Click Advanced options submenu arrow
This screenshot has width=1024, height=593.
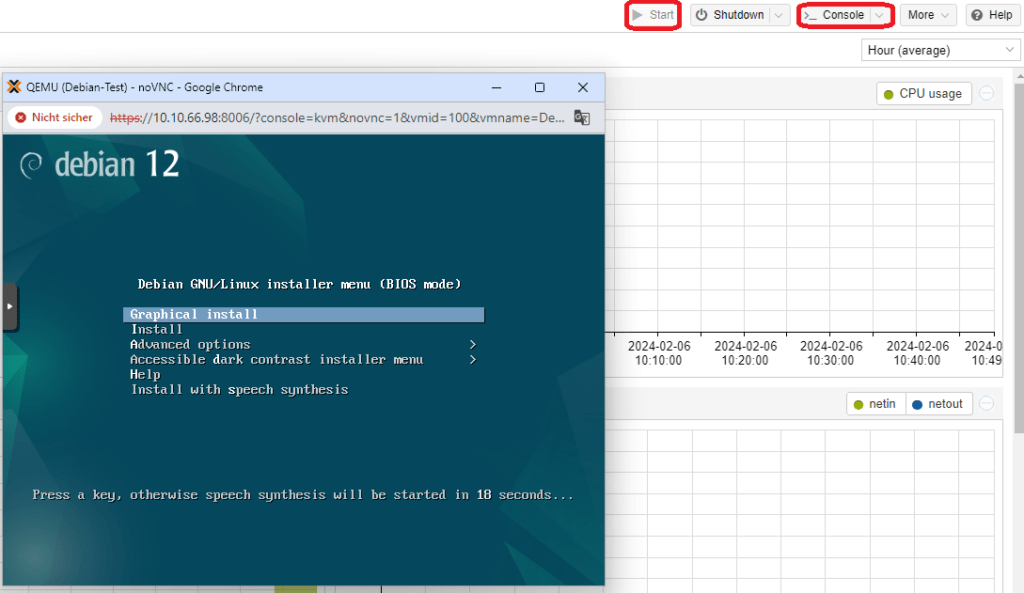pyautogui.click(x=473, y=345)
